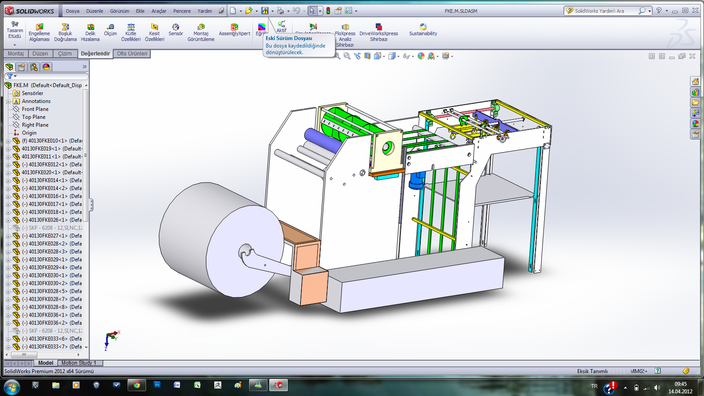The height and width of the screenshot is (396, 704).
Task: Click Edit Appearance icon in view toolbar
Action: (x=421, y=56)
